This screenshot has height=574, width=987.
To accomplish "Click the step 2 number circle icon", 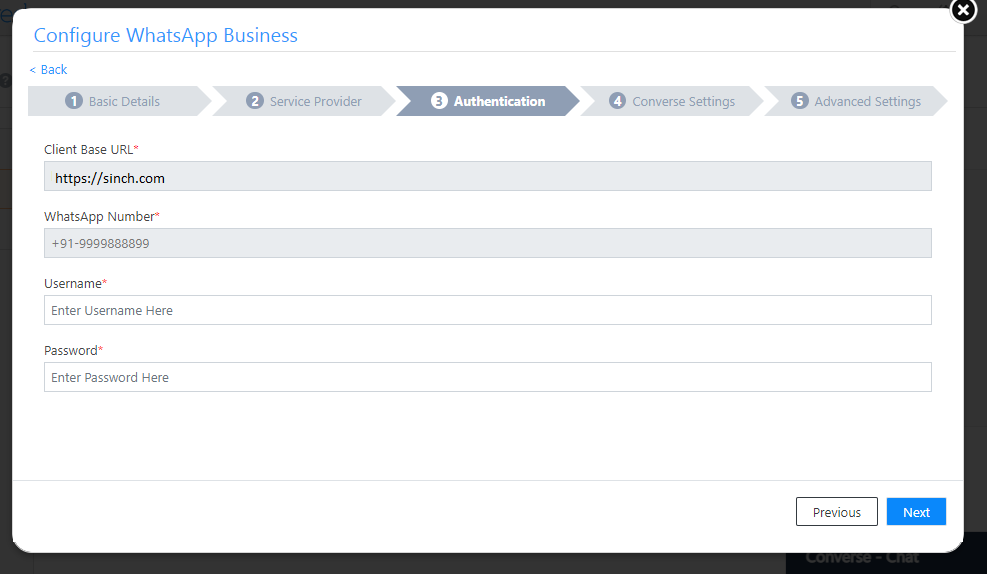I will (255, 101).
